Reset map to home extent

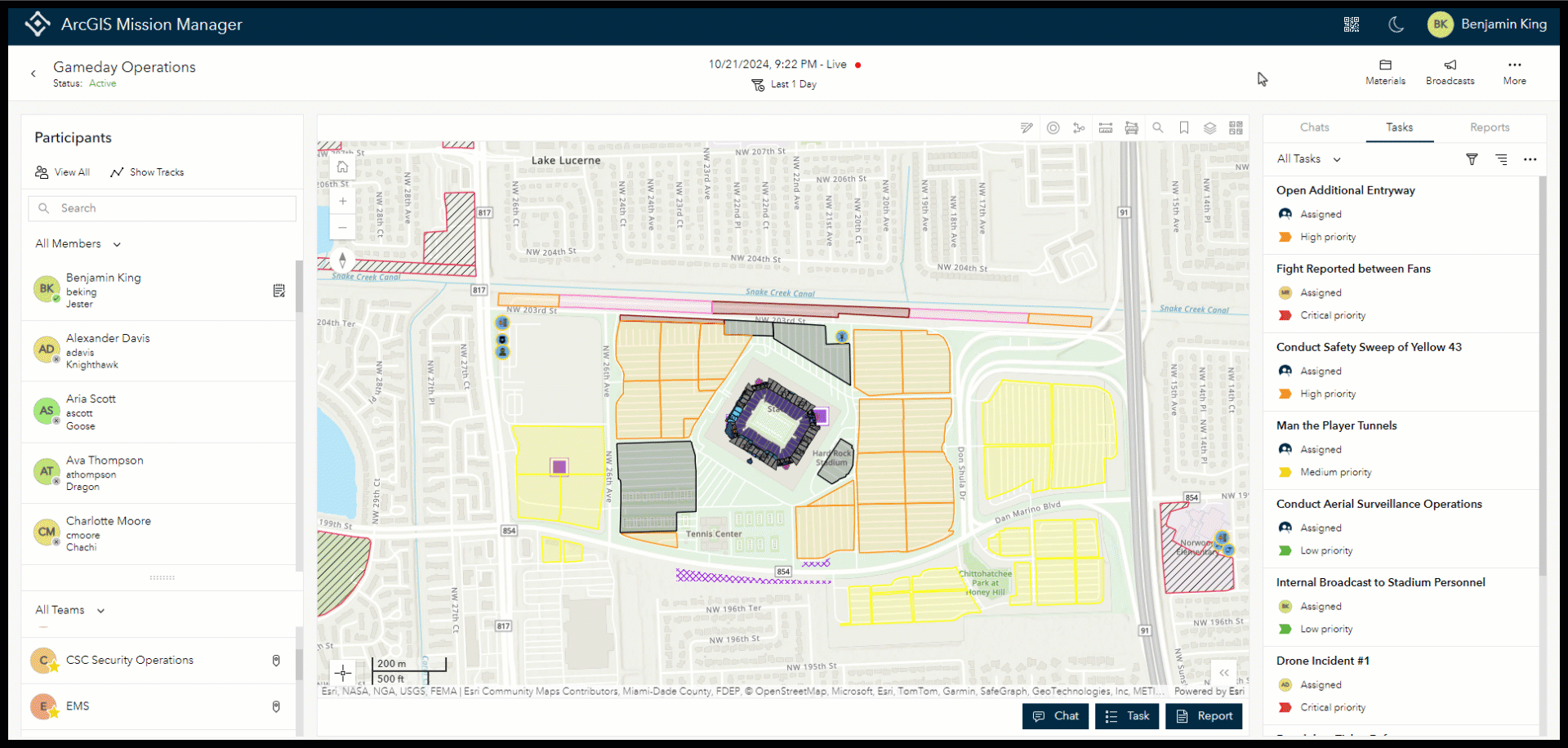343,167
